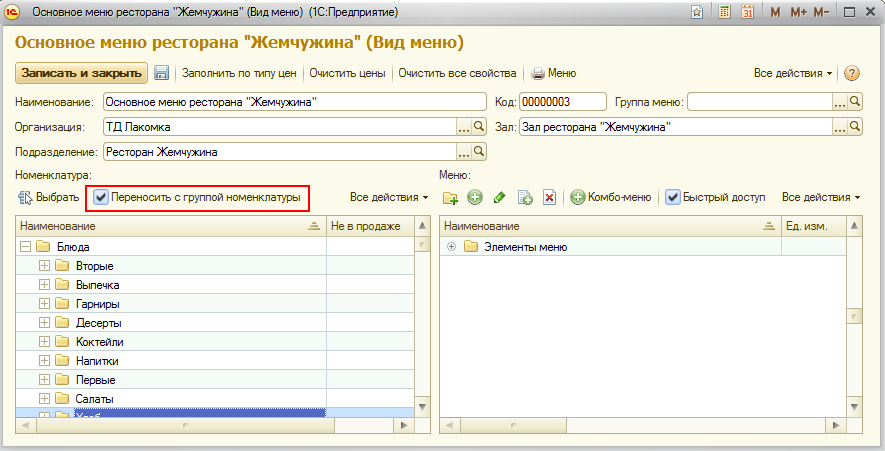The width and height of the screenshot is (885, 451).
Task: Click the create new group folder icon
Action: click(450, 198)
